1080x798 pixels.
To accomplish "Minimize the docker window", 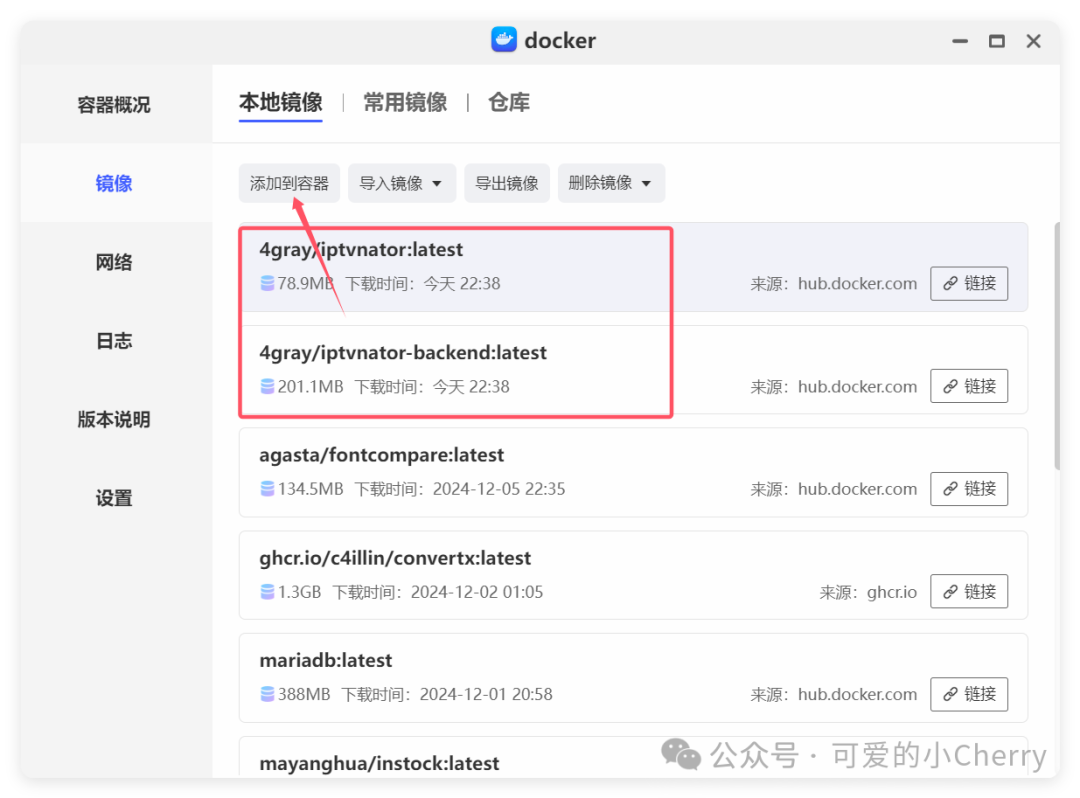I will pyautogui.click(x=960, y=41).
